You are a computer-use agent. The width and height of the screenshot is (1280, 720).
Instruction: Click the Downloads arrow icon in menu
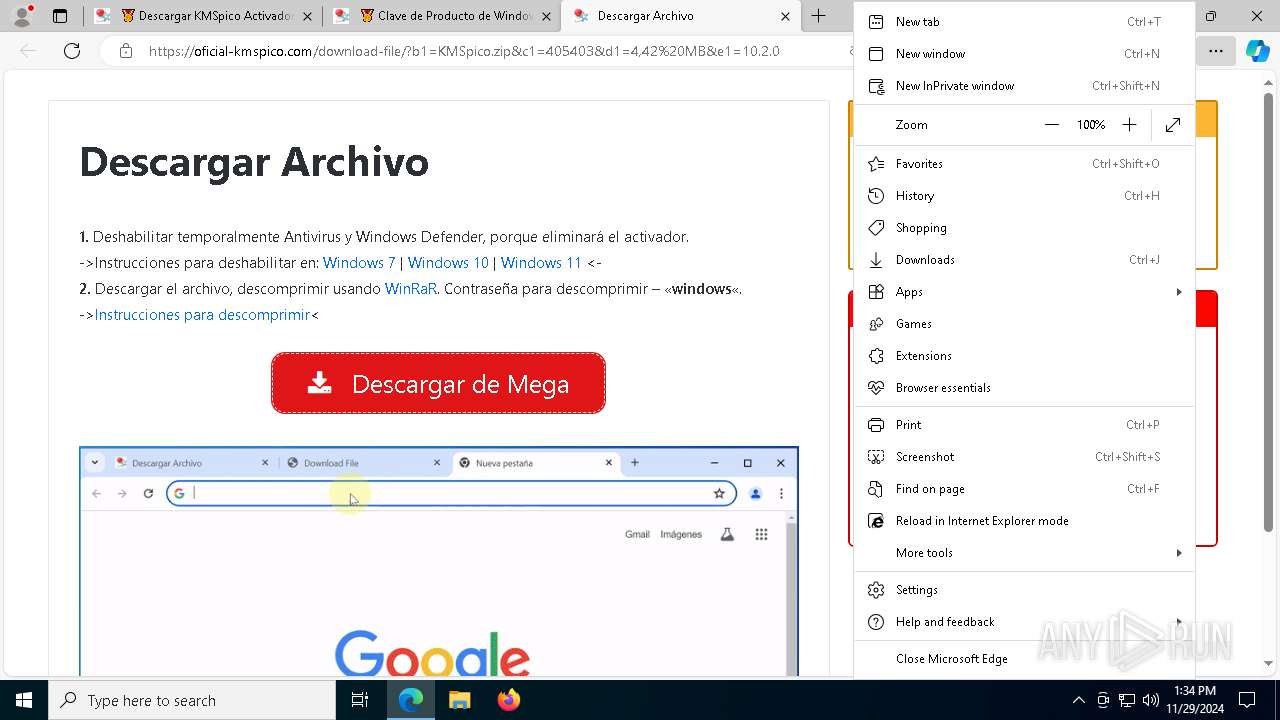[x=876, y=260]
